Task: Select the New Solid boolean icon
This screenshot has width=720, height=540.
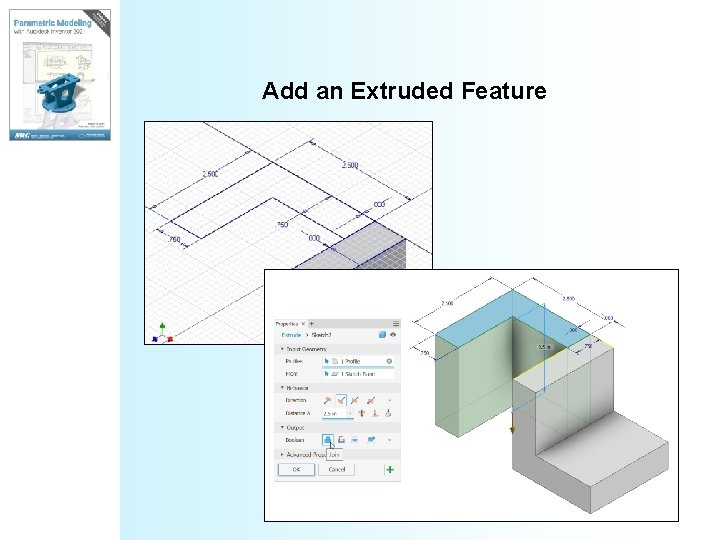Action: point(371,439)
